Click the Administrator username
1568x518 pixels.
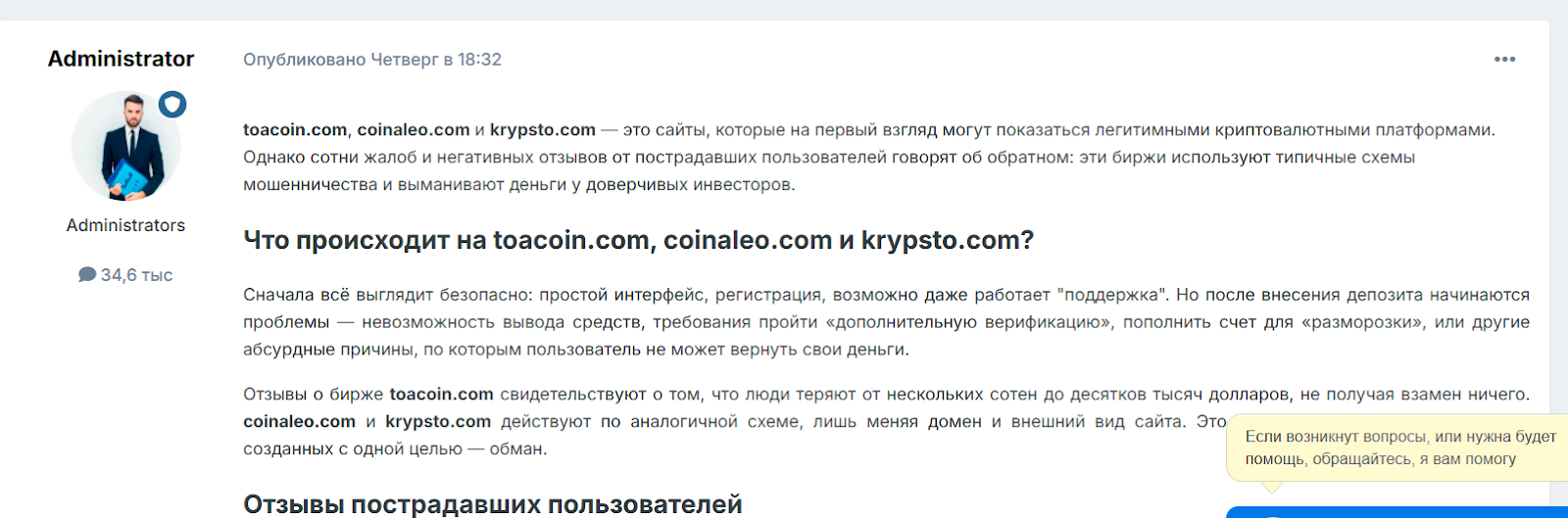point(121,59)
